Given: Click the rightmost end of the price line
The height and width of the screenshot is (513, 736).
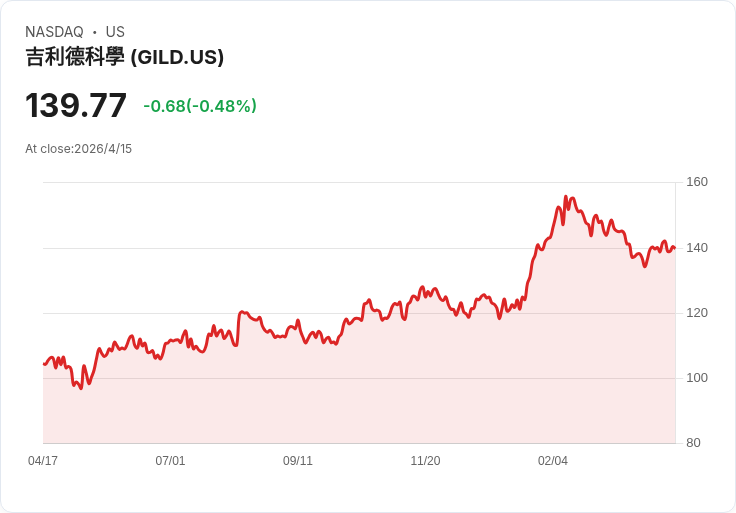Looking at the screenshot, I should [674, 248].
